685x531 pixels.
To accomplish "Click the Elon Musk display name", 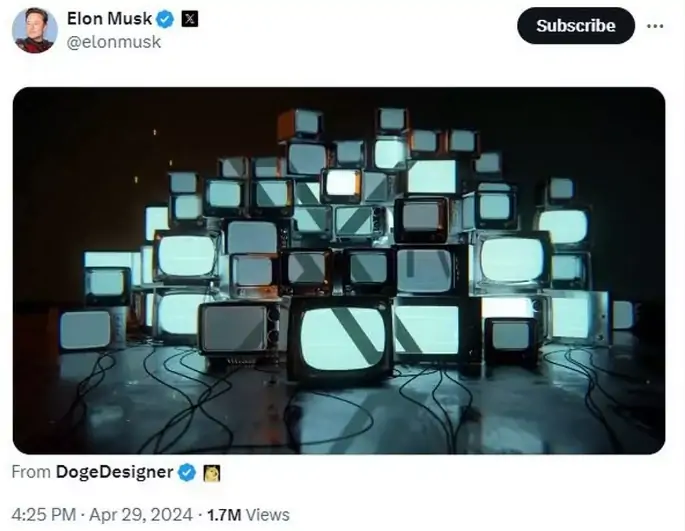I will click(109, 19).
